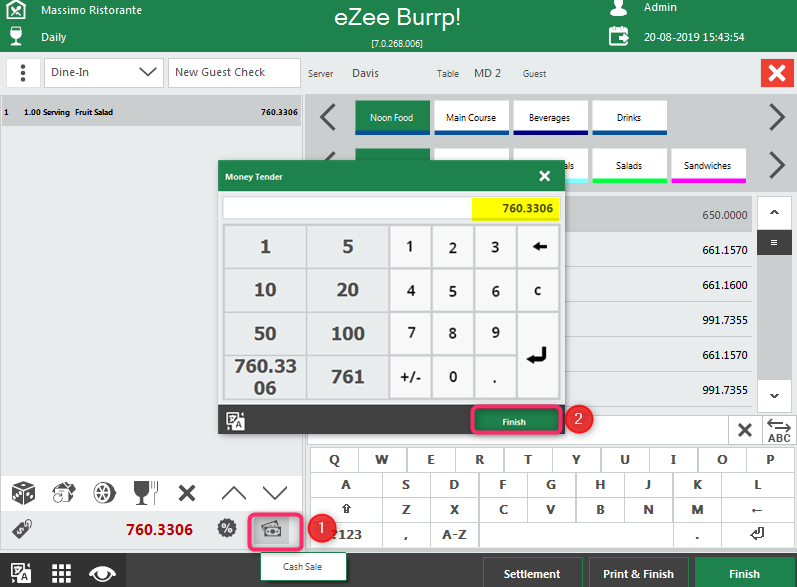Open the grid menu icon in bottom bar
The width and height of the screenshot is (797, 587).
62,573
